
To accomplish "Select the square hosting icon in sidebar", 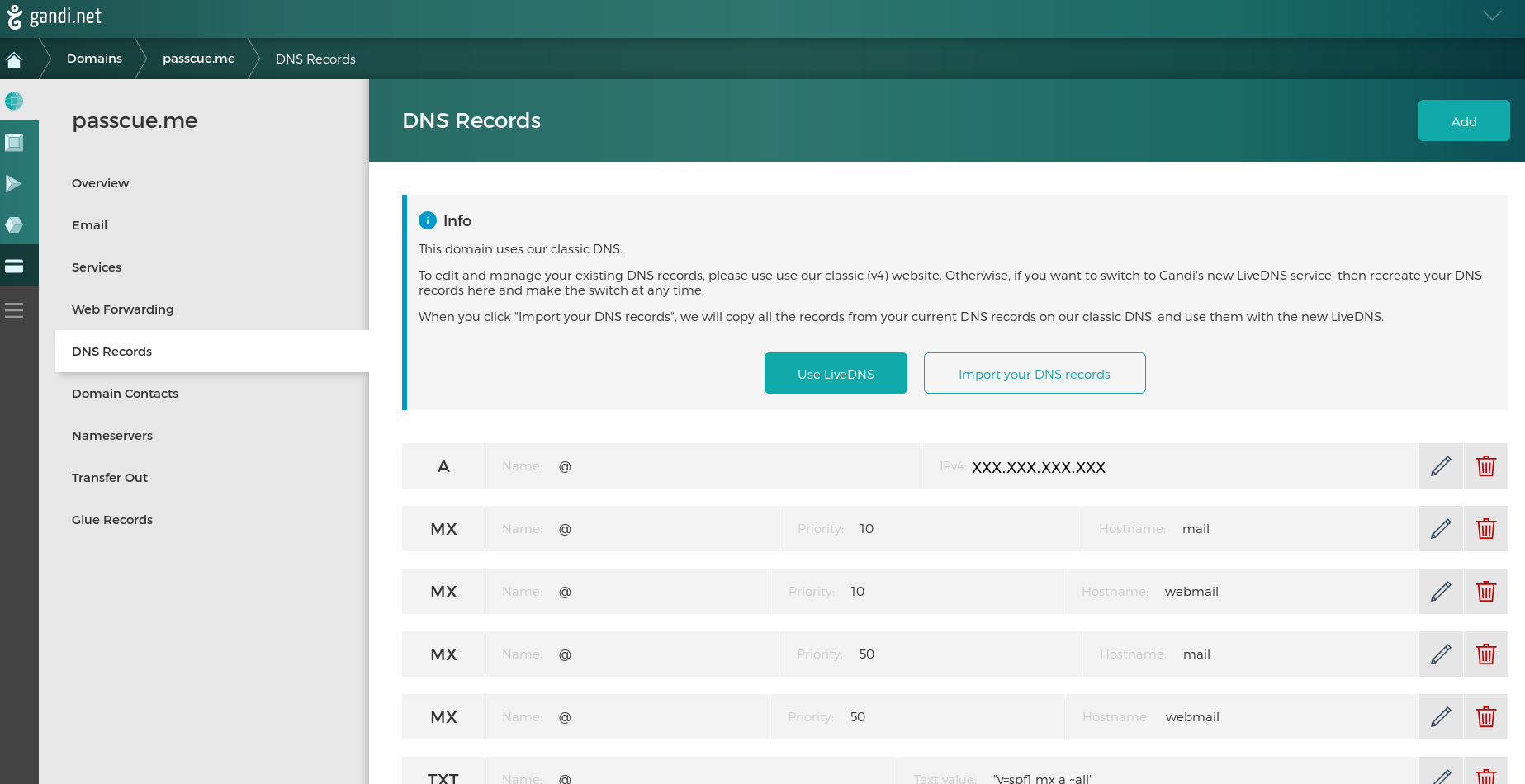I will coord(14,142).
